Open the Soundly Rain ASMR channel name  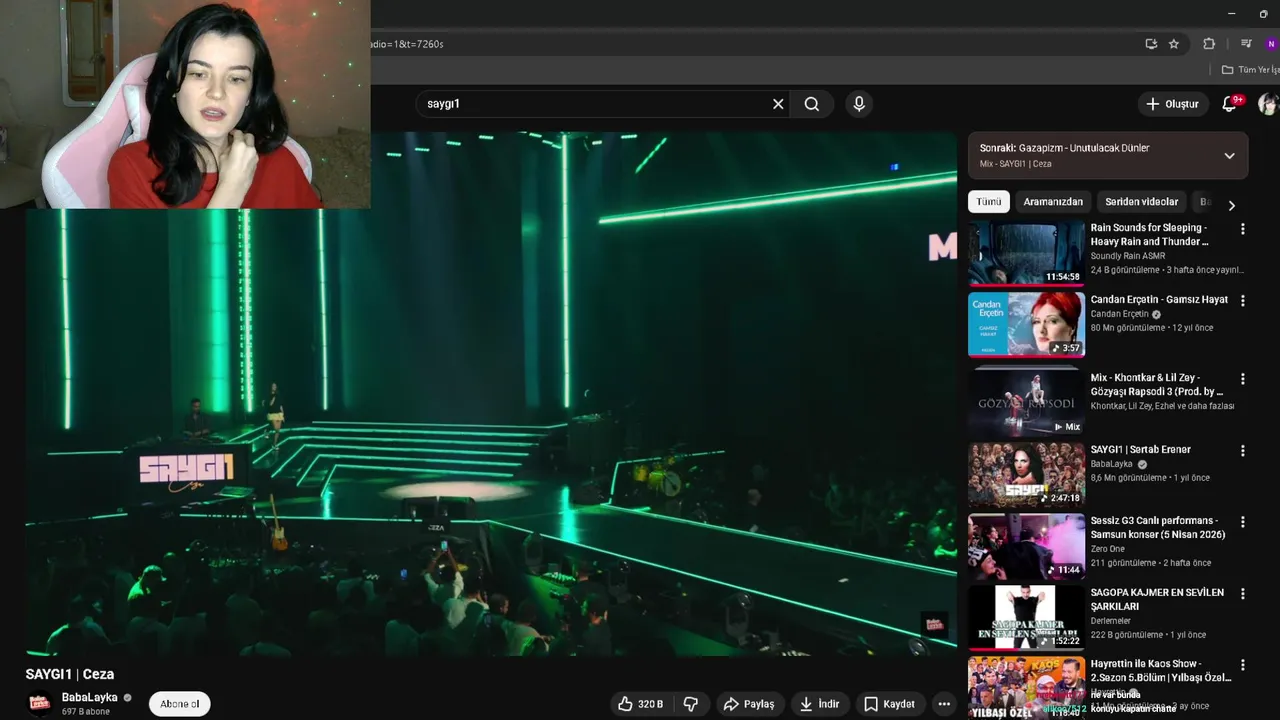[x=1128, y=256]
